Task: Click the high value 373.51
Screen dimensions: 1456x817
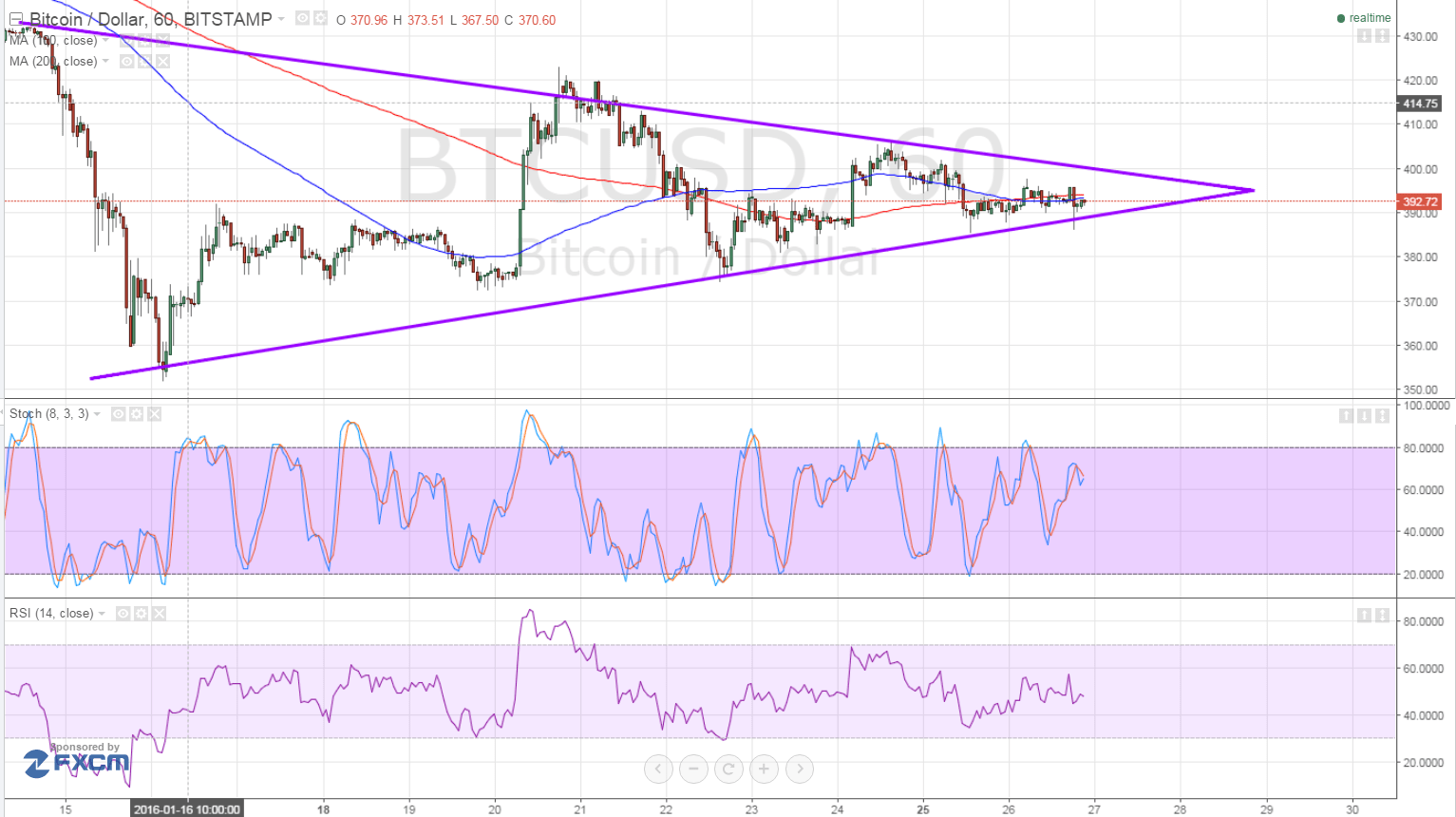Action: coord(425,20)
